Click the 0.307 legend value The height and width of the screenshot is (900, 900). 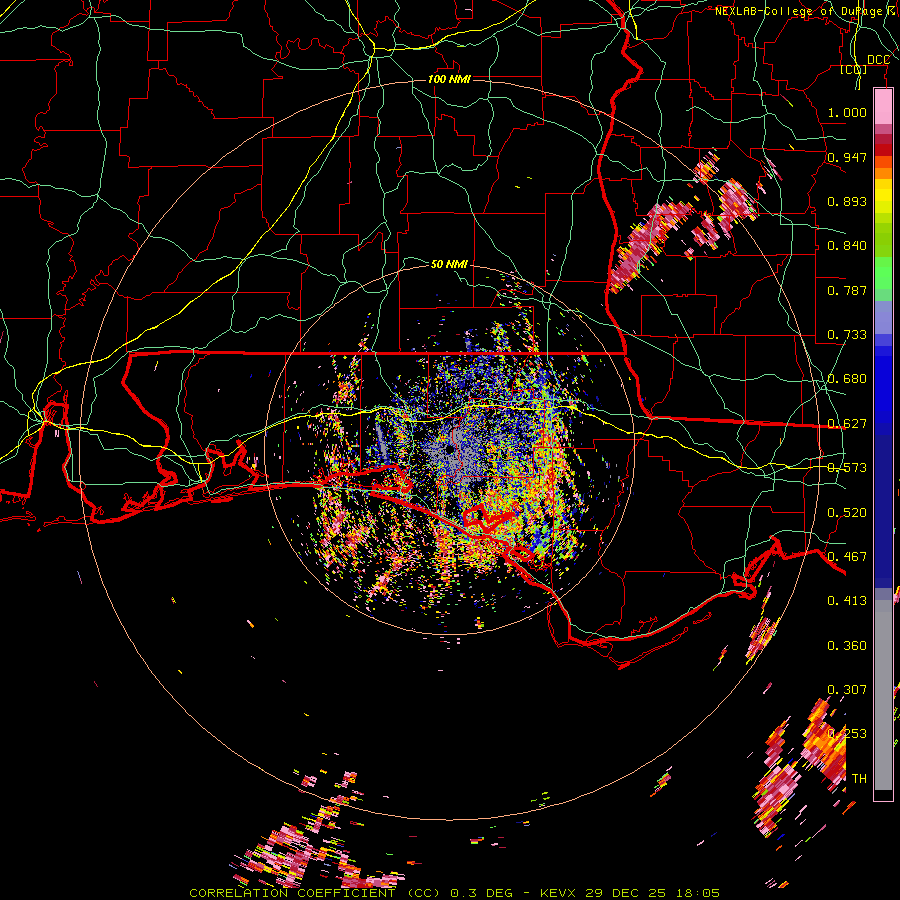click(847, 689)
